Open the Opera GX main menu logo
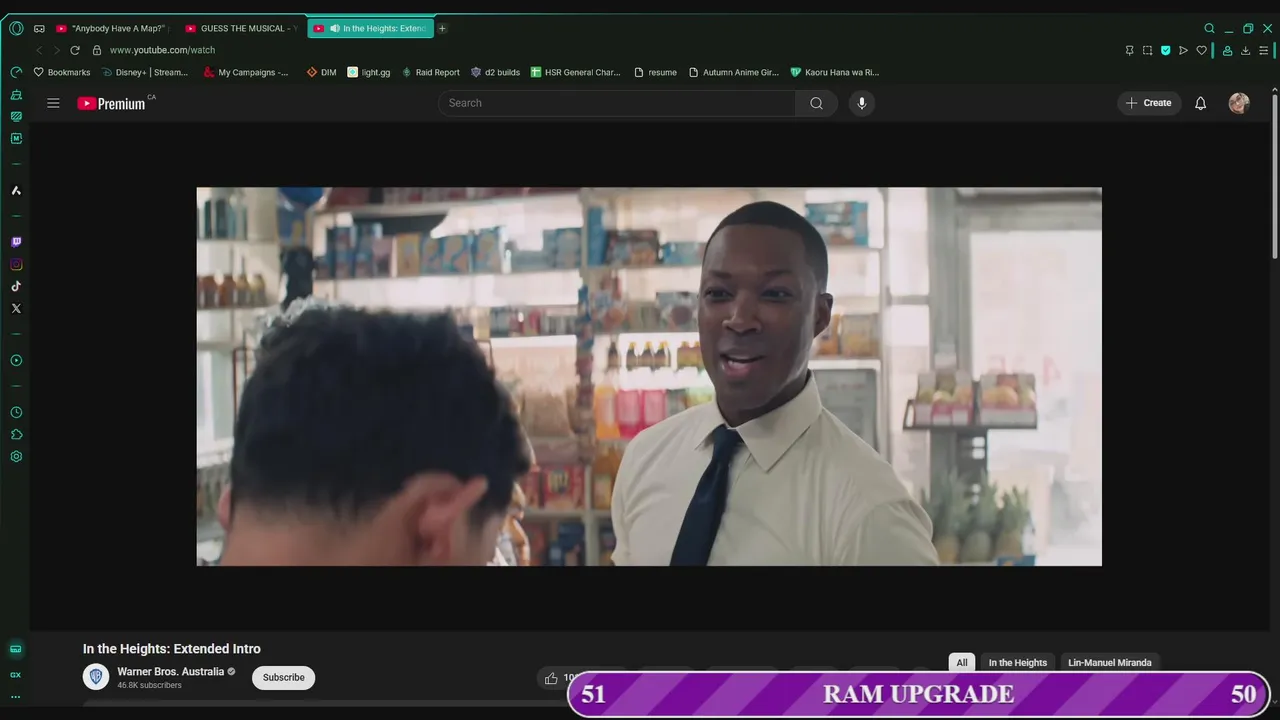The image size is (1280, 720). tap(16, 28)
